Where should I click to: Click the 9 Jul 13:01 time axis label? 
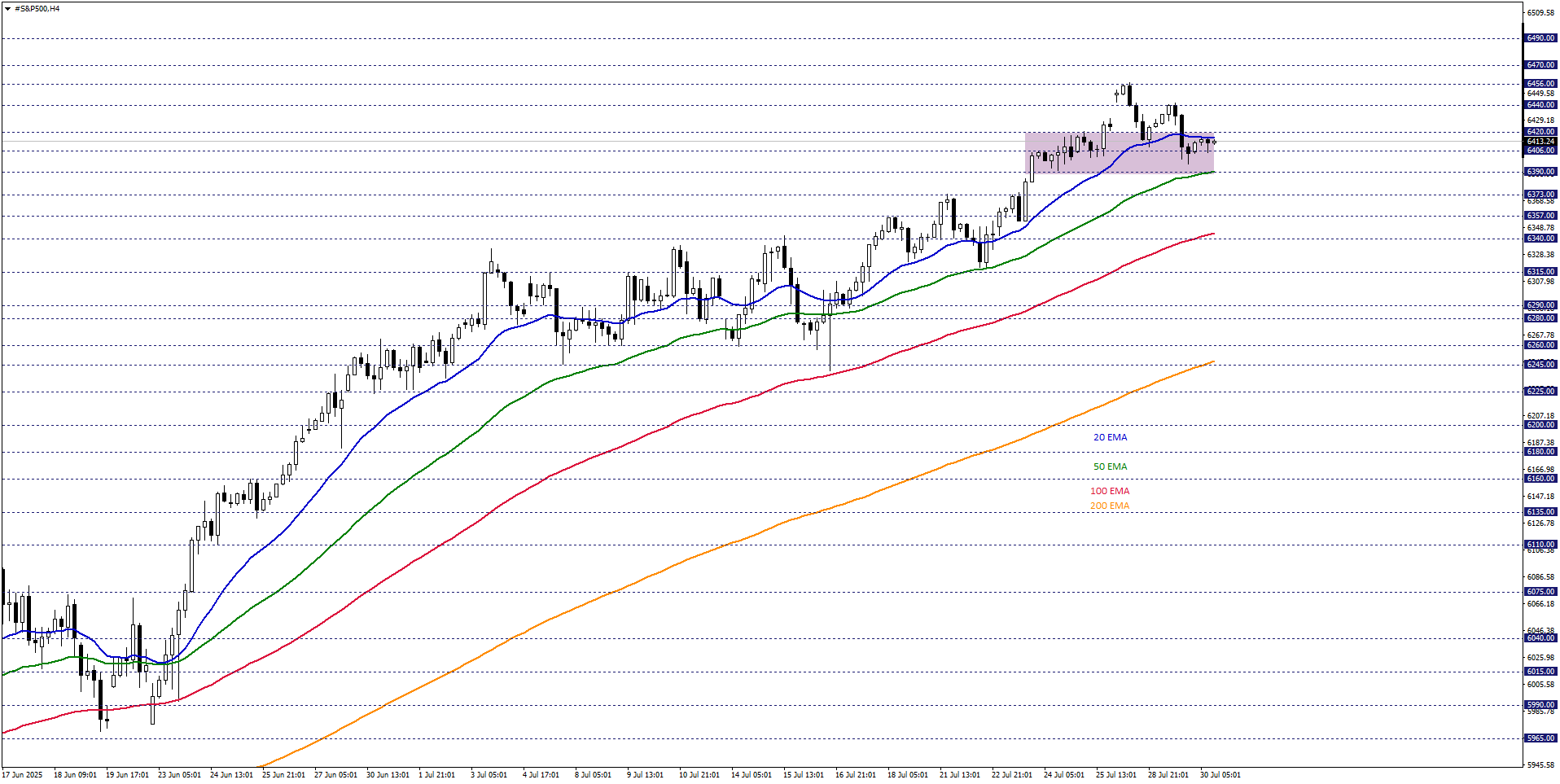pos(645,775)
